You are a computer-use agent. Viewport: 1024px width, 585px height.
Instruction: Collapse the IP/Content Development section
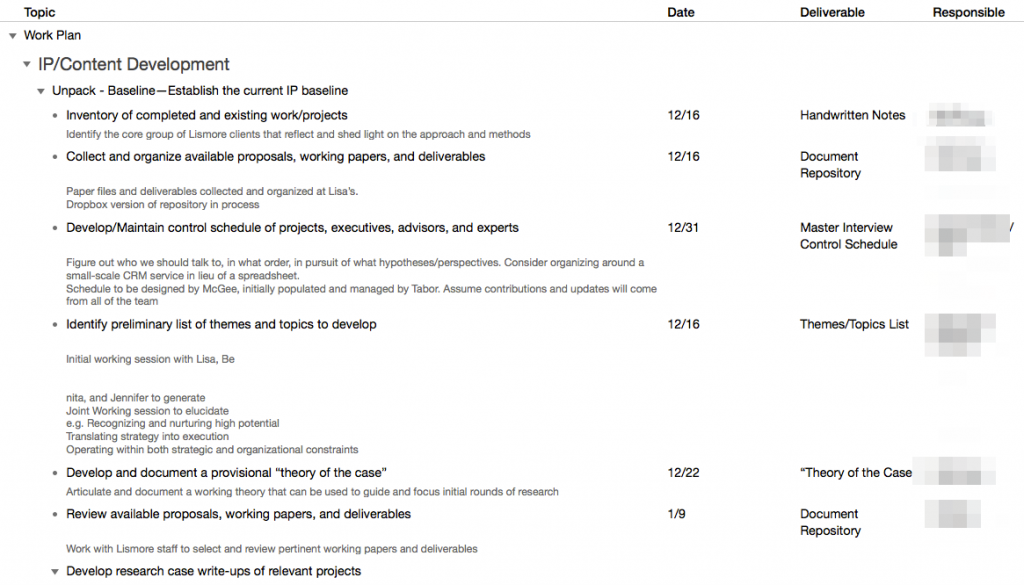pos(27,64)
